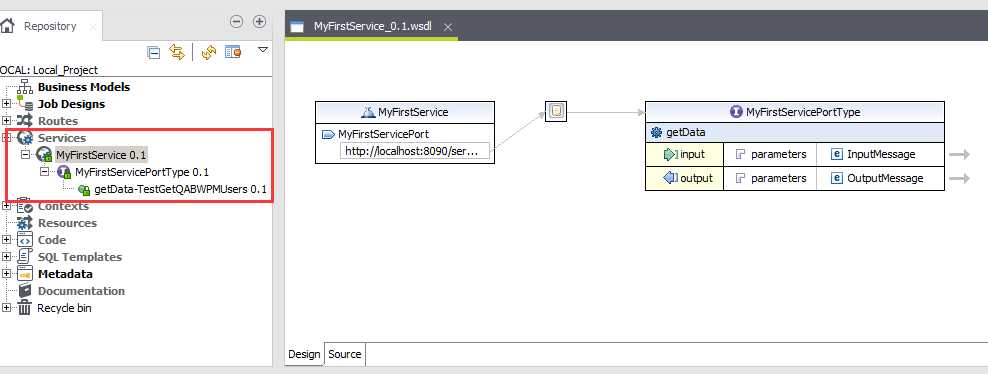Click the Repository home icon
The height and width of the screenshot is (374, 988).
coord(7,26)
